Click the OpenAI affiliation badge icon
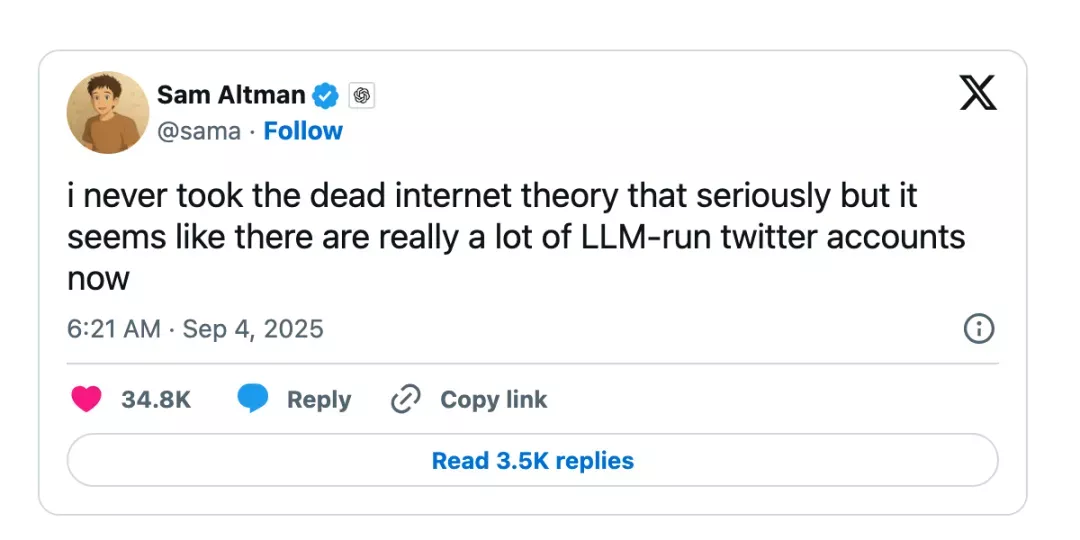Screen dimensions: 1080x540 tap(361, 96)
